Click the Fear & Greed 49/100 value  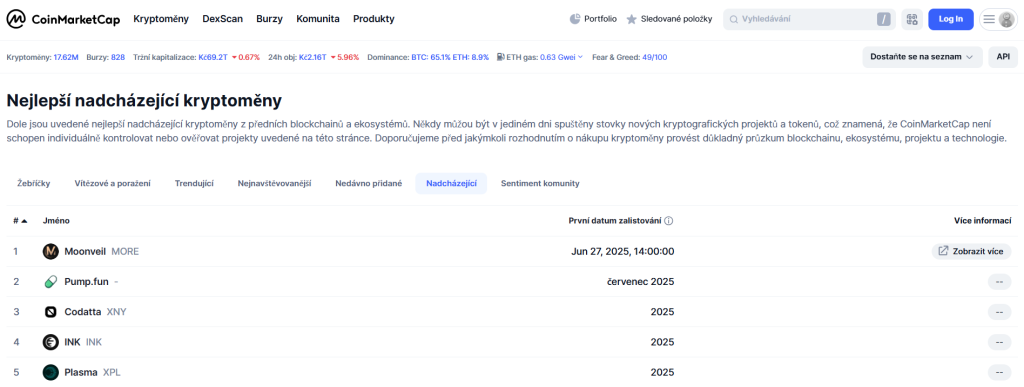[x=654, y=57]
